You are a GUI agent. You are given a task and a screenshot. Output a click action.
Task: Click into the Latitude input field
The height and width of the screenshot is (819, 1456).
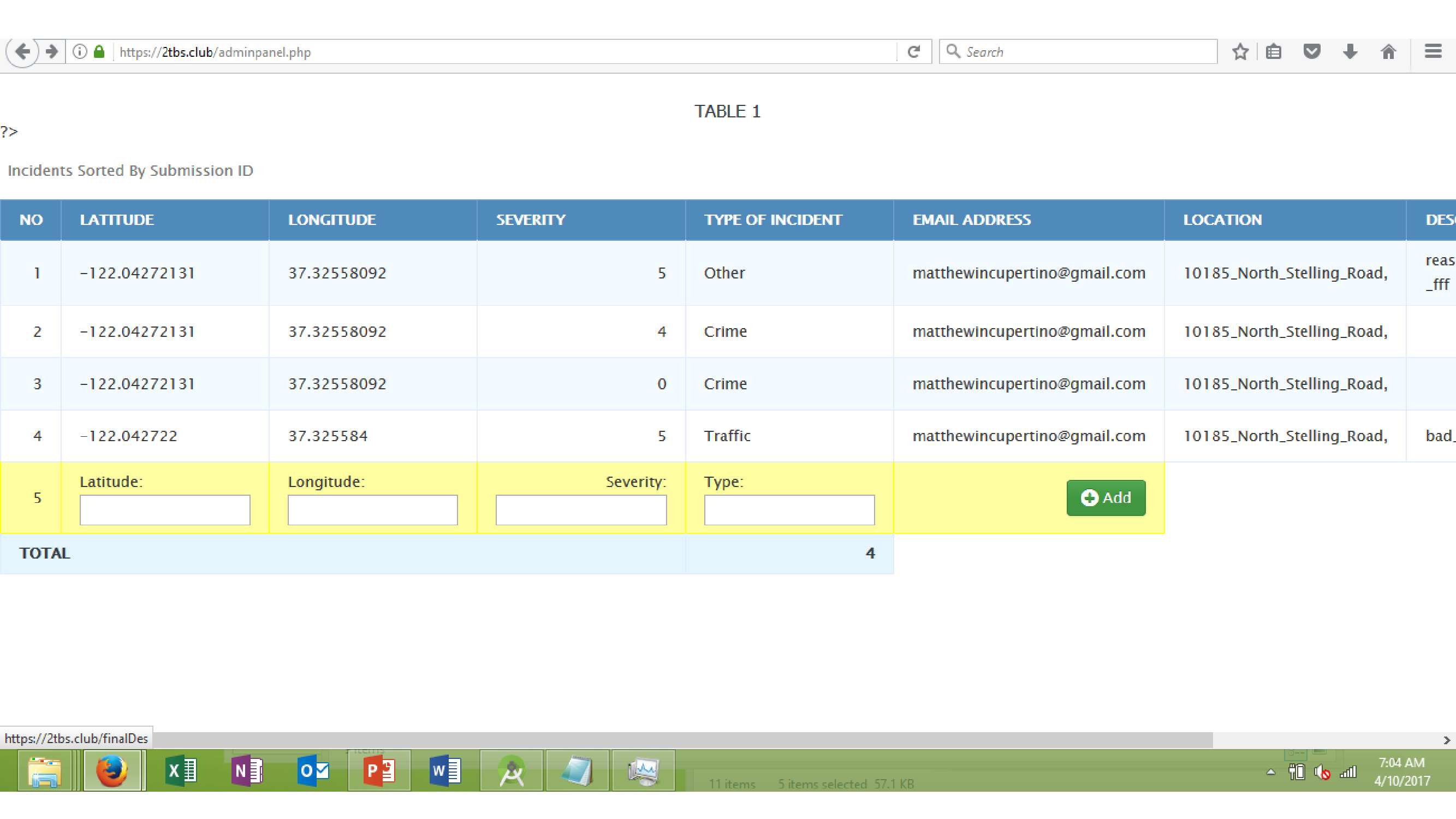tap(164, 510)
